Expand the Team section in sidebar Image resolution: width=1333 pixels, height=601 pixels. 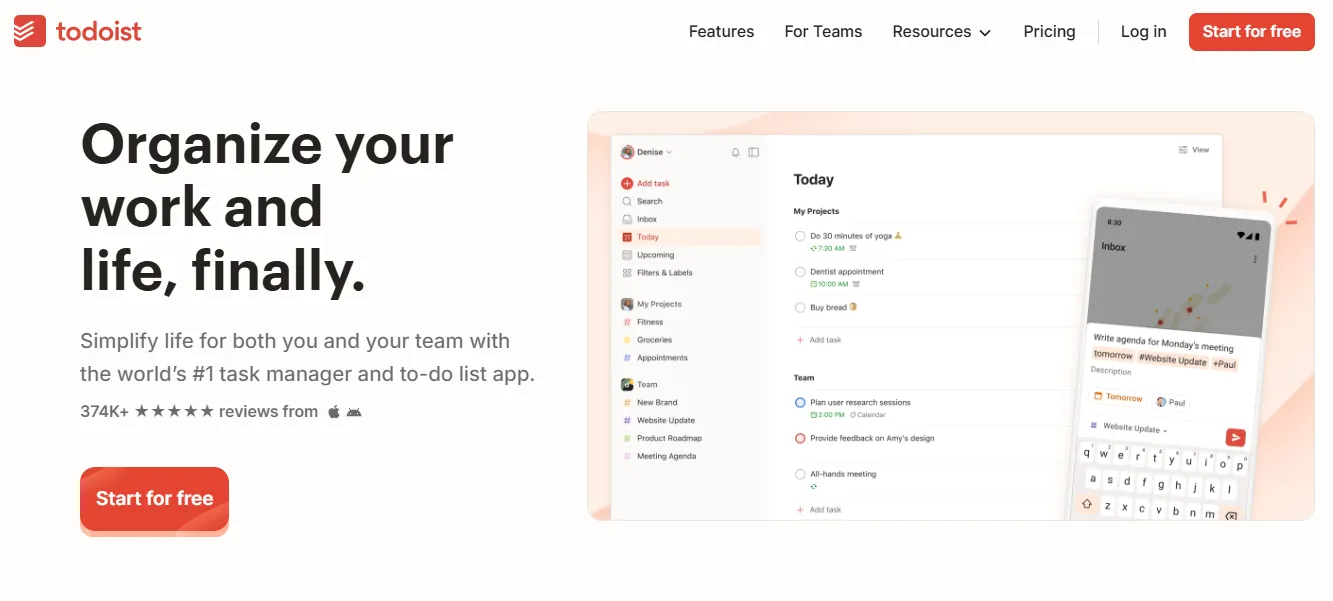[640, 384]
